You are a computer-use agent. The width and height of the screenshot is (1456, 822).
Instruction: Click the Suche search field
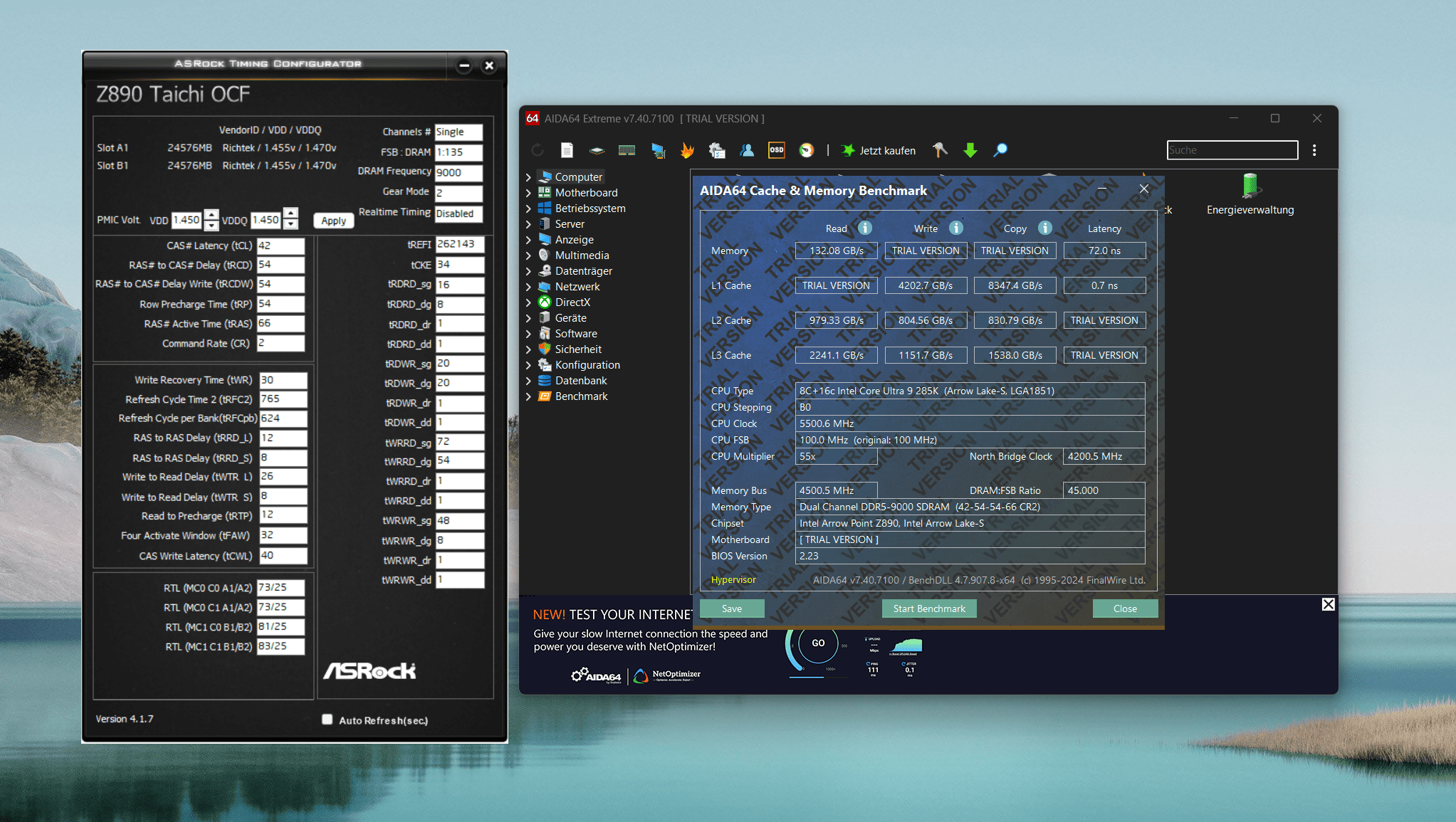pos(1232,150)
